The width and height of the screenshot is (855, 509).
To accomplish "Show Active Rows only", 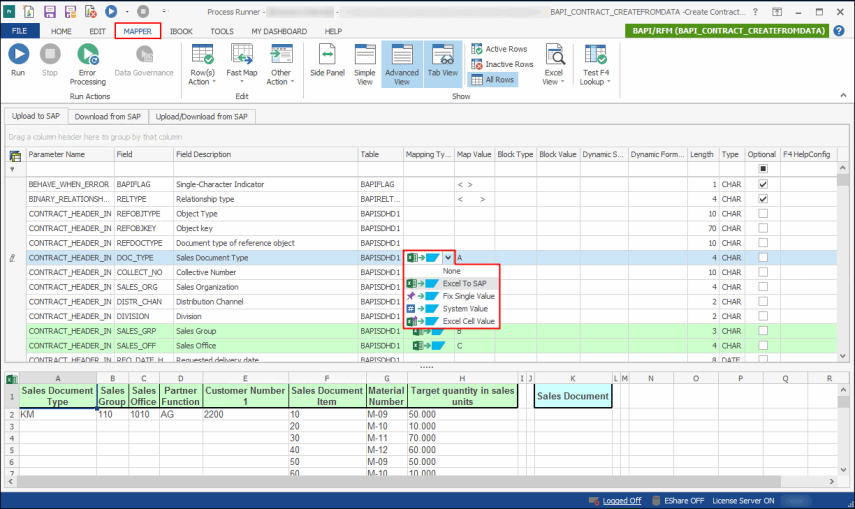I will click(499, 49).
